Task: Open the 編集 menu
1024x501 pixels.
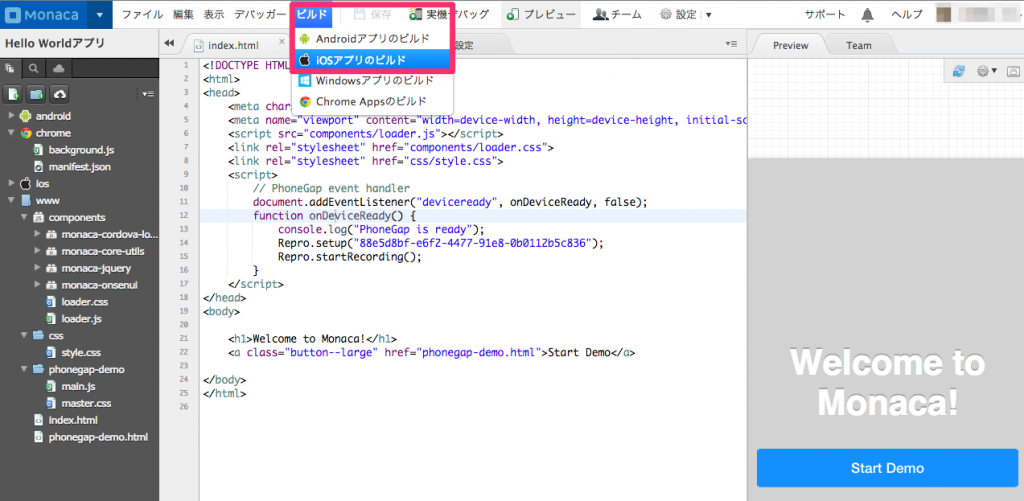Action: (183, 14)
